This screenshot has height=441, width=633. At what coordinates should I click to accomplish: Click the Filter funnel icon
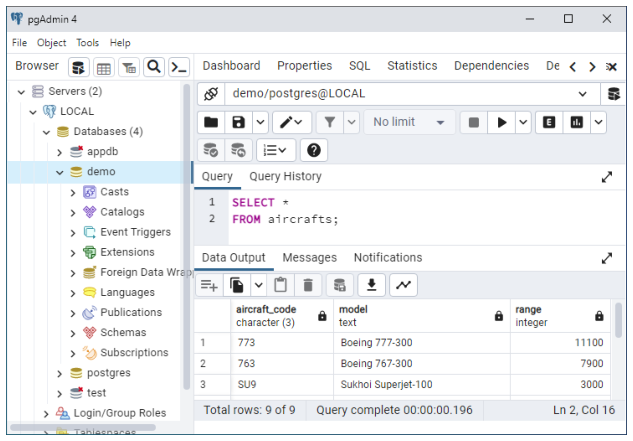(x=330, y=122)
